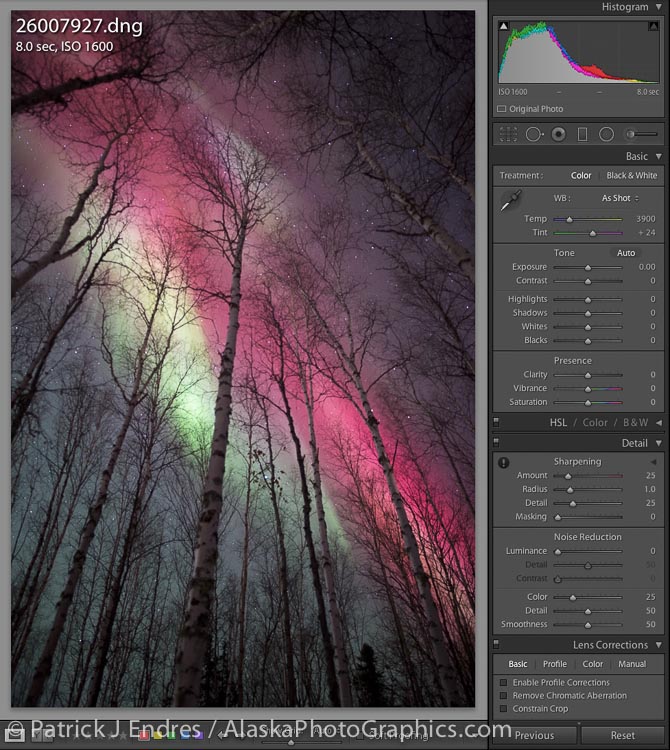670x750 pixels.
Task: Click the sharpening warning exclamation icon
Action: click(x=503, y=462)
